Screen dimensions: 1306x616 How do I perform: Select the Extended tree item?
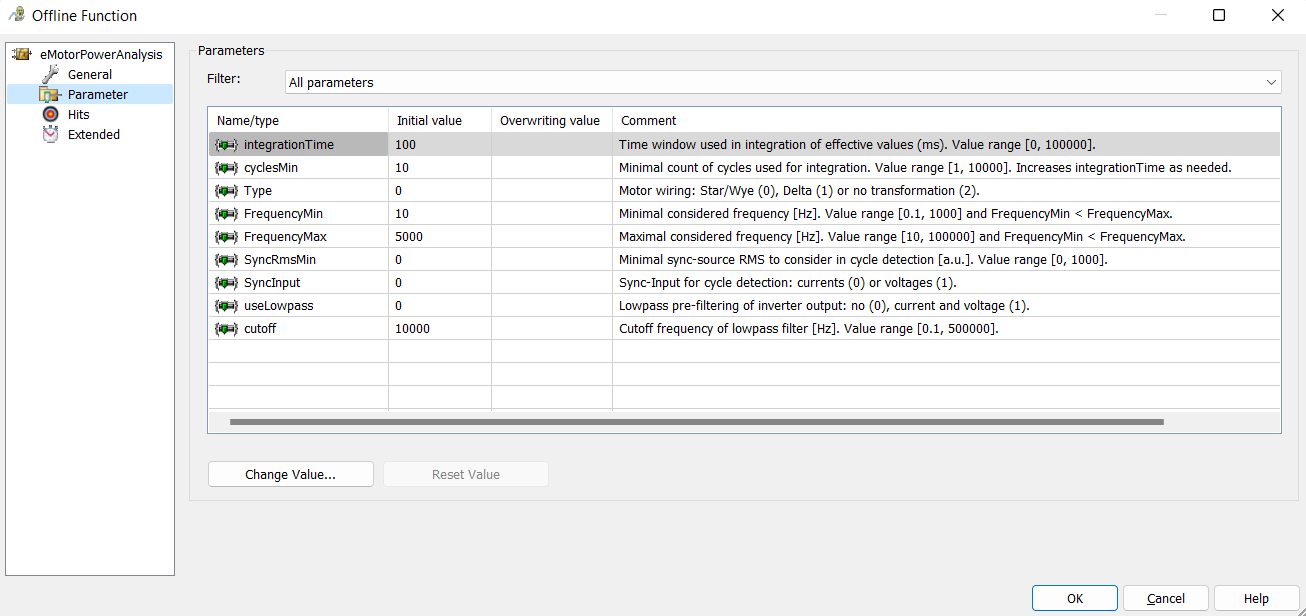pyautogui.click(x=93, y=134)
